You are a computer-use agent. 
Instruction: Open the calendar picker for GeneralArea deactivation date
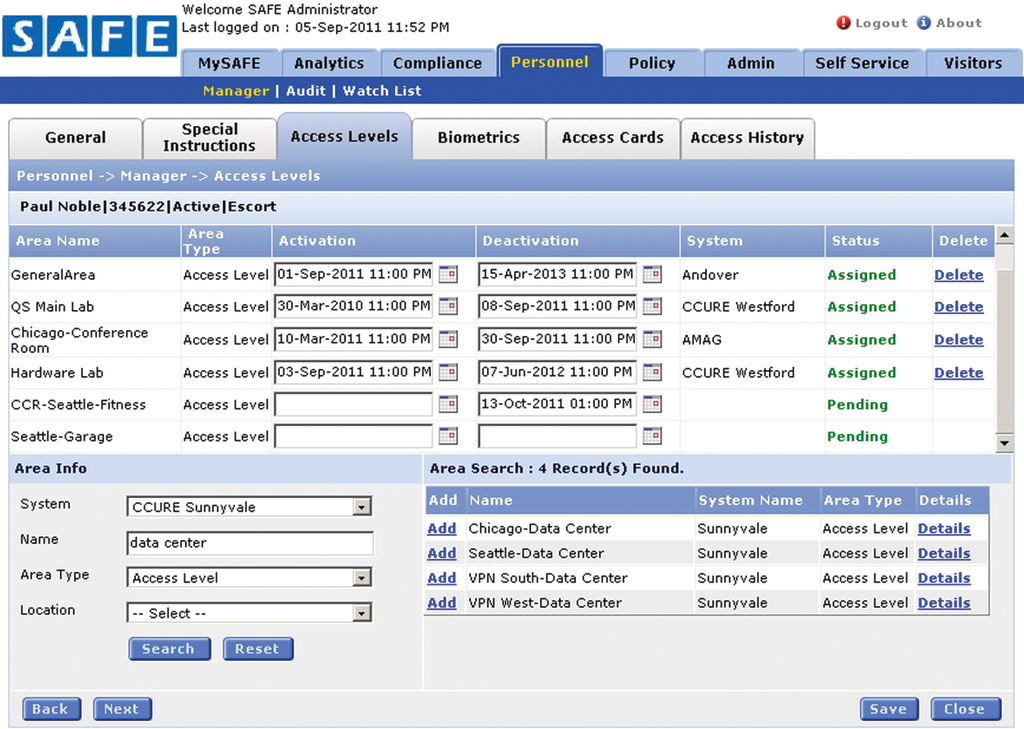653,274
